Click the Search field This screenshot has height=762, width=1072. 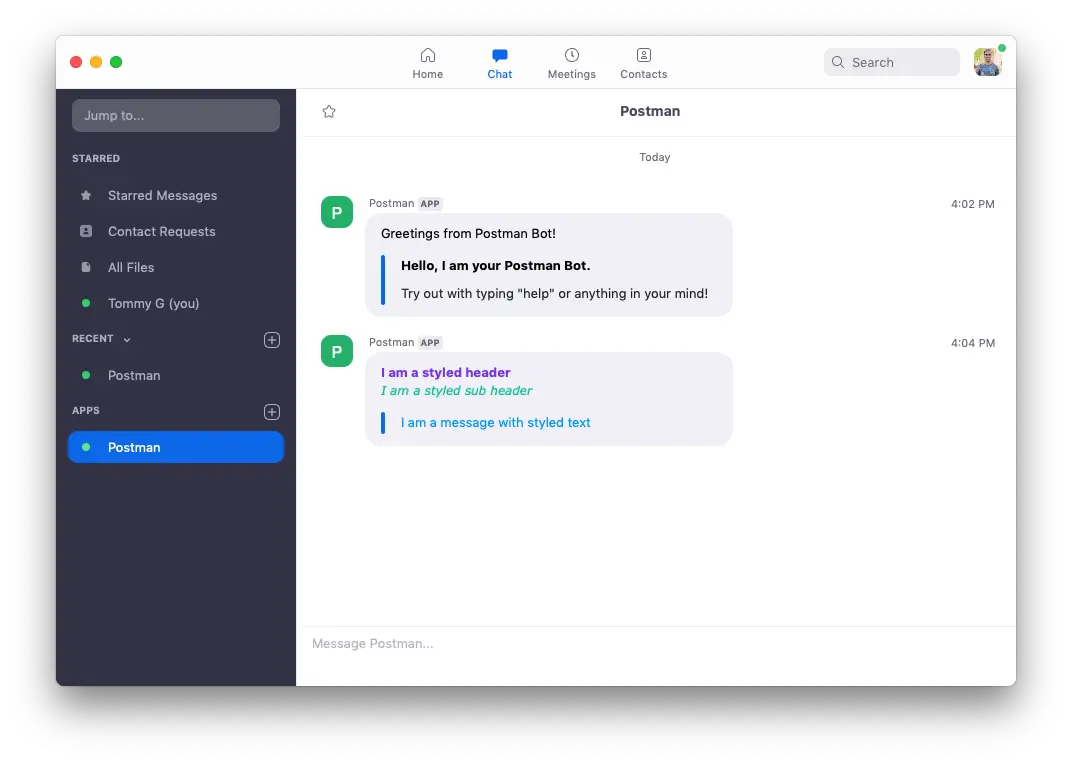890,62
